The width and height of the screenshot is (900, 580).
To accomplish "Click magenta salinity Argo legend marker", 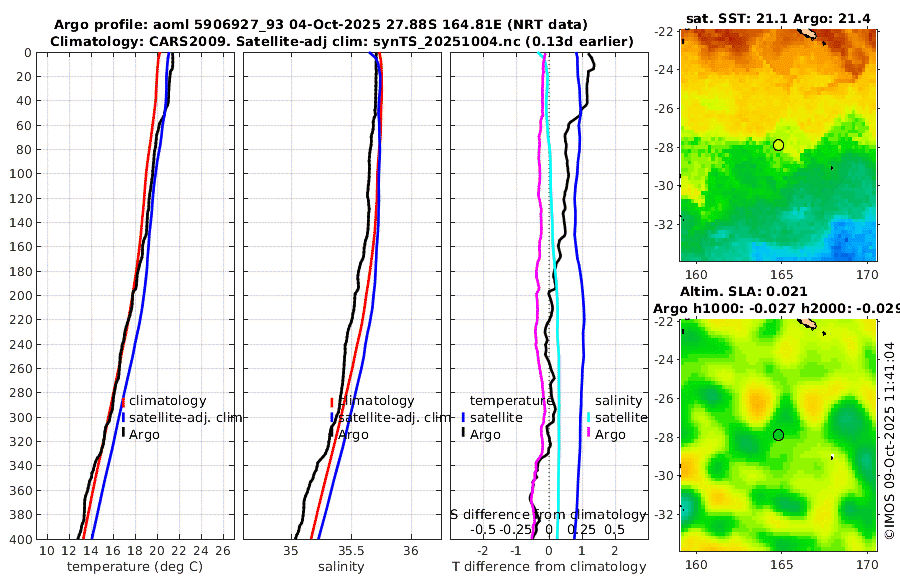I will pyautogui.click(x=588, y=433).
